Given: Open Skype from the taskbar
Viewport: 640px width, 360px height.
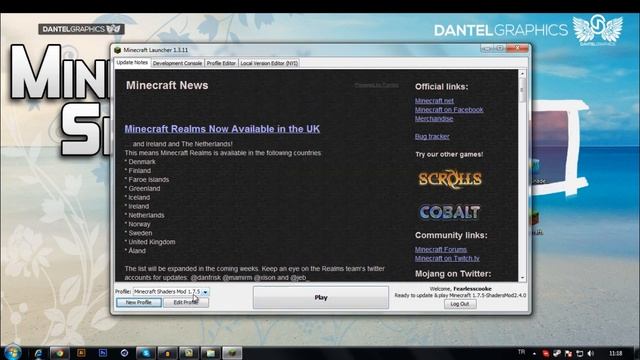Looking at the screenshot, I should click(x=146, y=353).
